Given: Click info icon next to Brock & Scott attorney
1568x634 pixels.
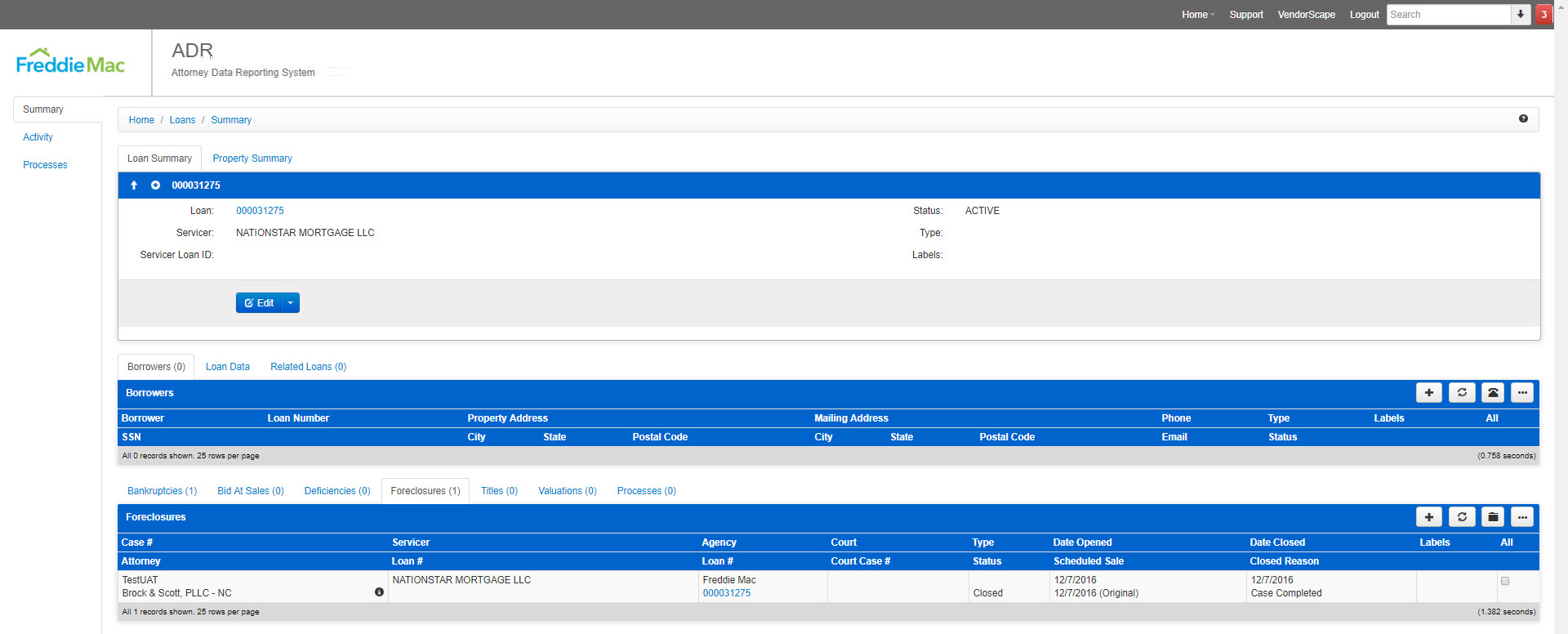Looking at the screenshot, I should coord(379,592).
